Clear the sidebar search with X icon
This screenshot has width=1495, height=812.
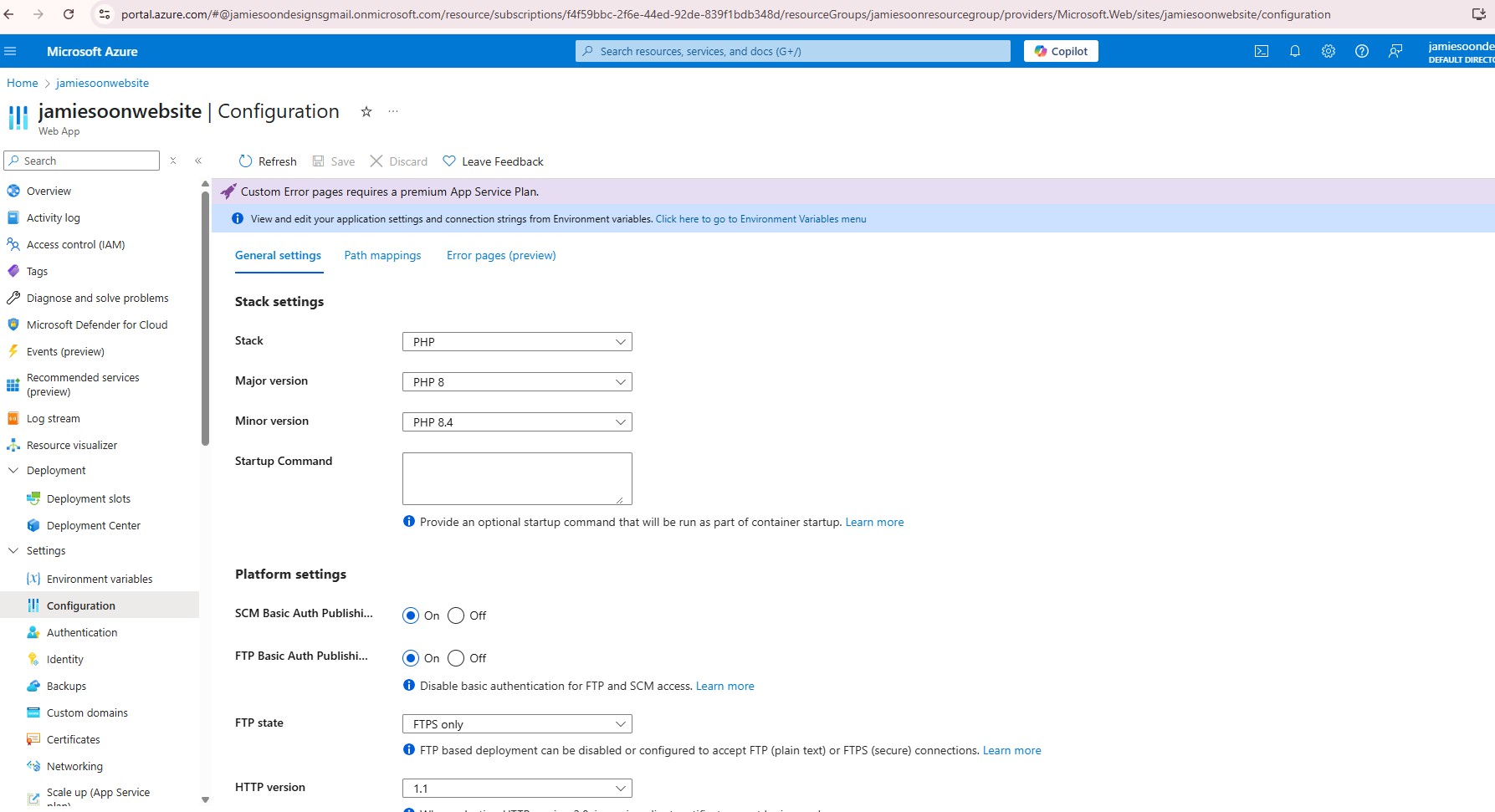click(173, 161)
